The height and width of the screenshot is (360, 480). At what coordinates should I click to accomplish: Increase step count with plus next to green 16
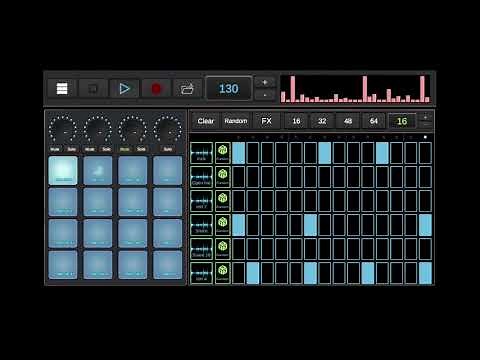coord(425,117)
